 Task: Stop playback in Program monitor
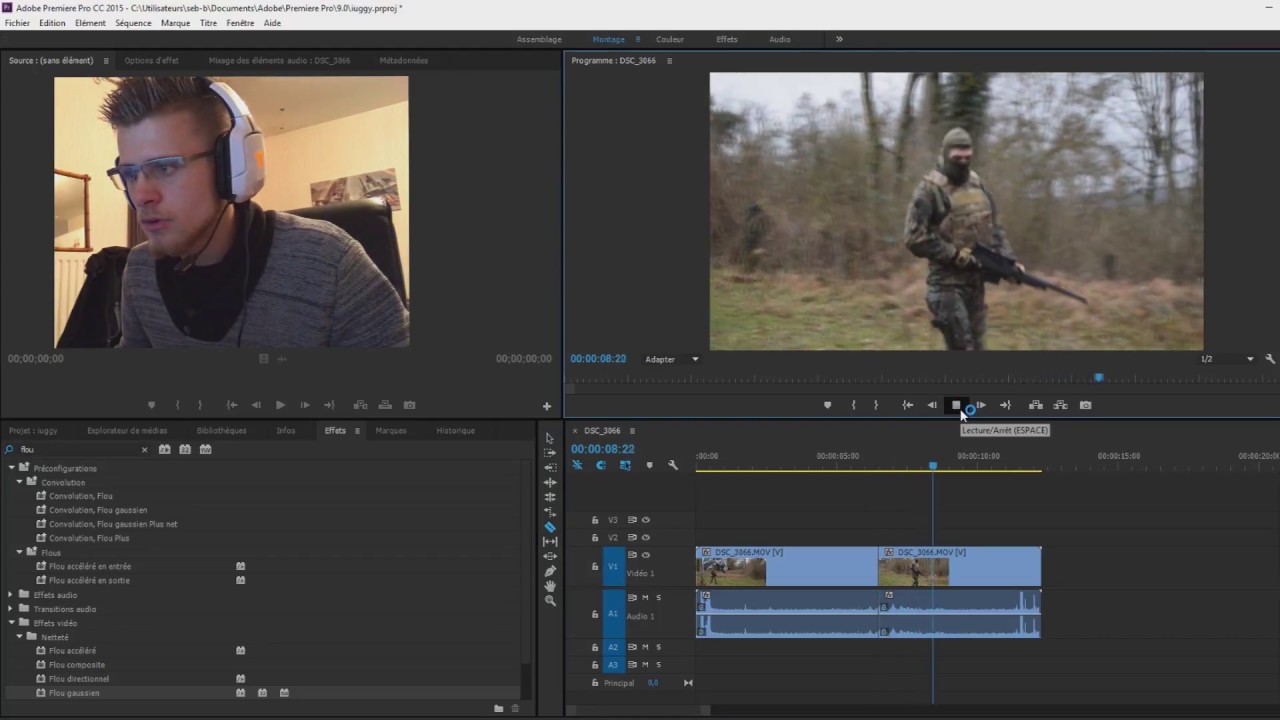[956, 405]
